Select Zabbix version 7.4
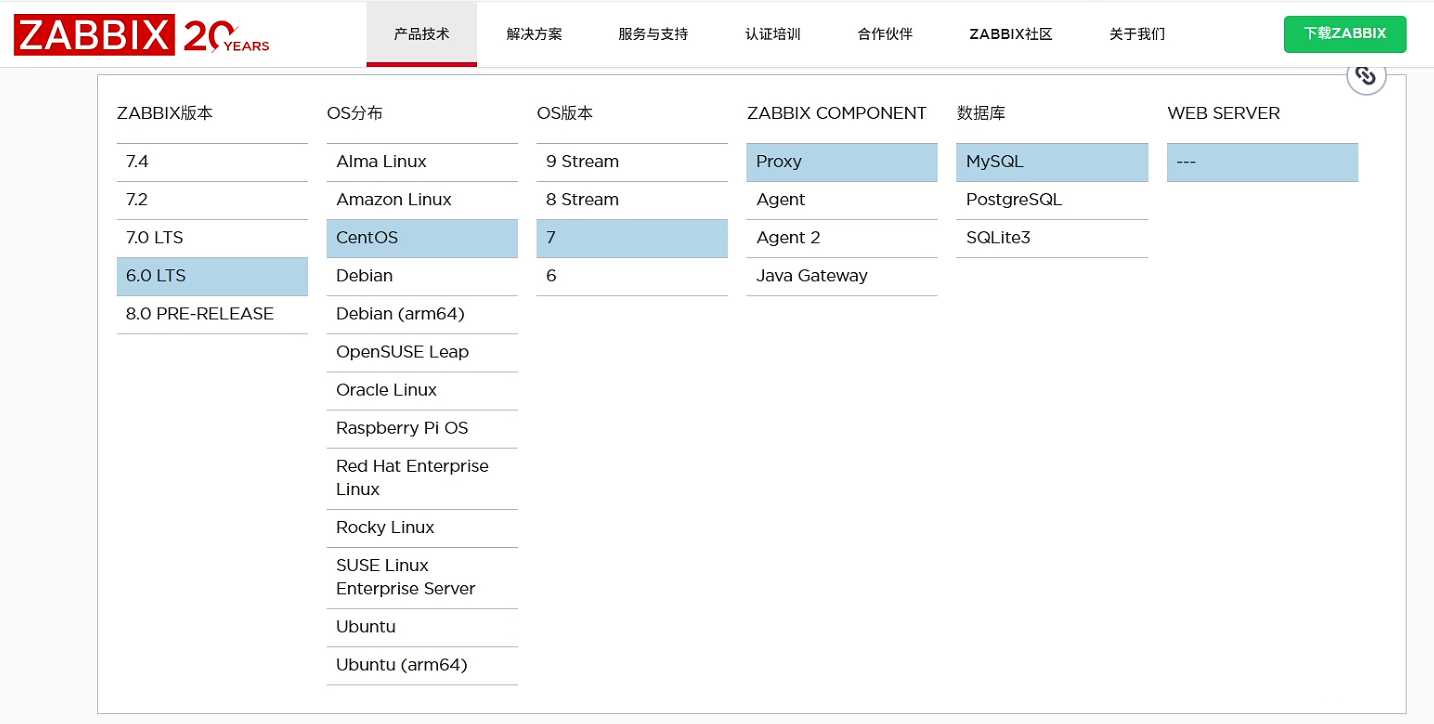This screenshot has width=1434, height=724. 212,162
